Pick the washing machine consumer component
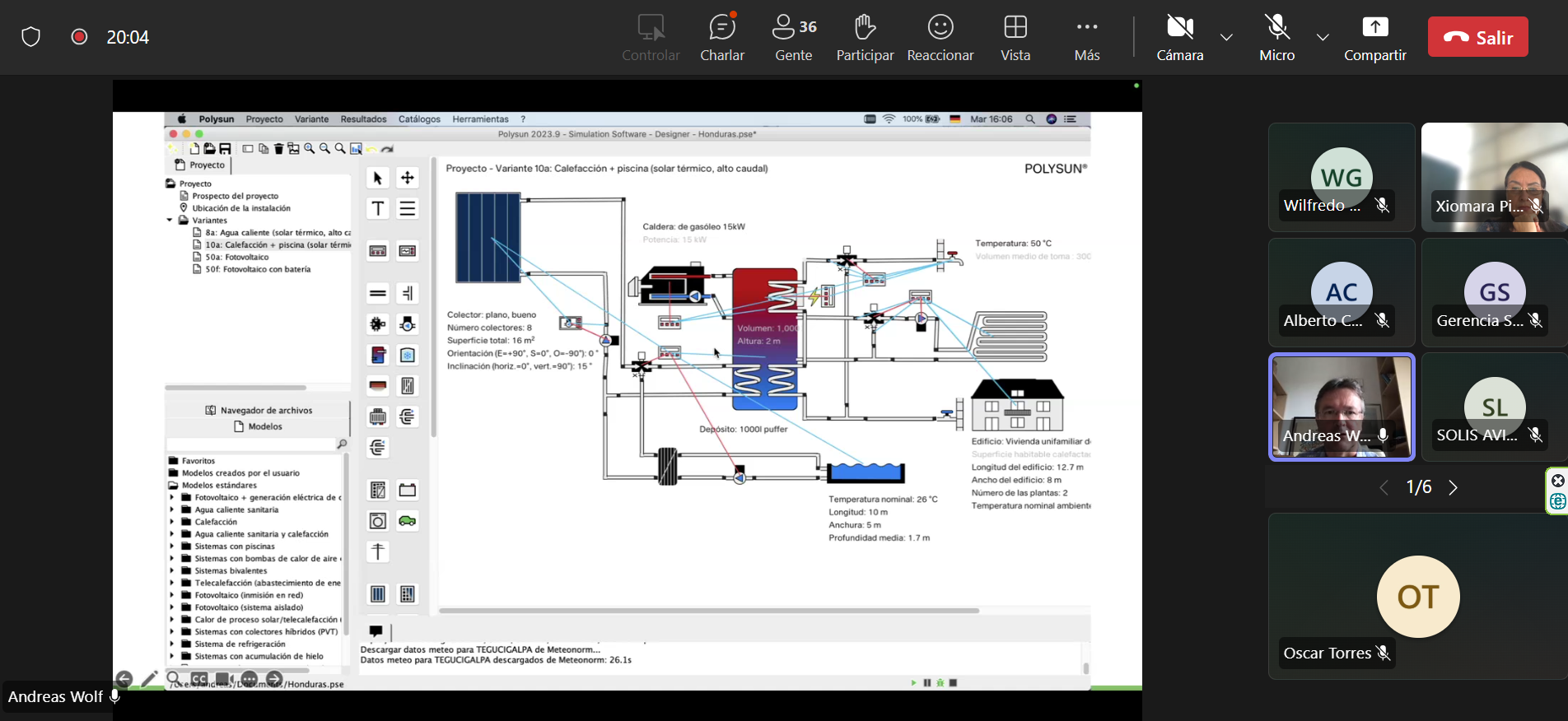Image resolution: width=1568 pixels, height=721 pixels. pos(378,520)
